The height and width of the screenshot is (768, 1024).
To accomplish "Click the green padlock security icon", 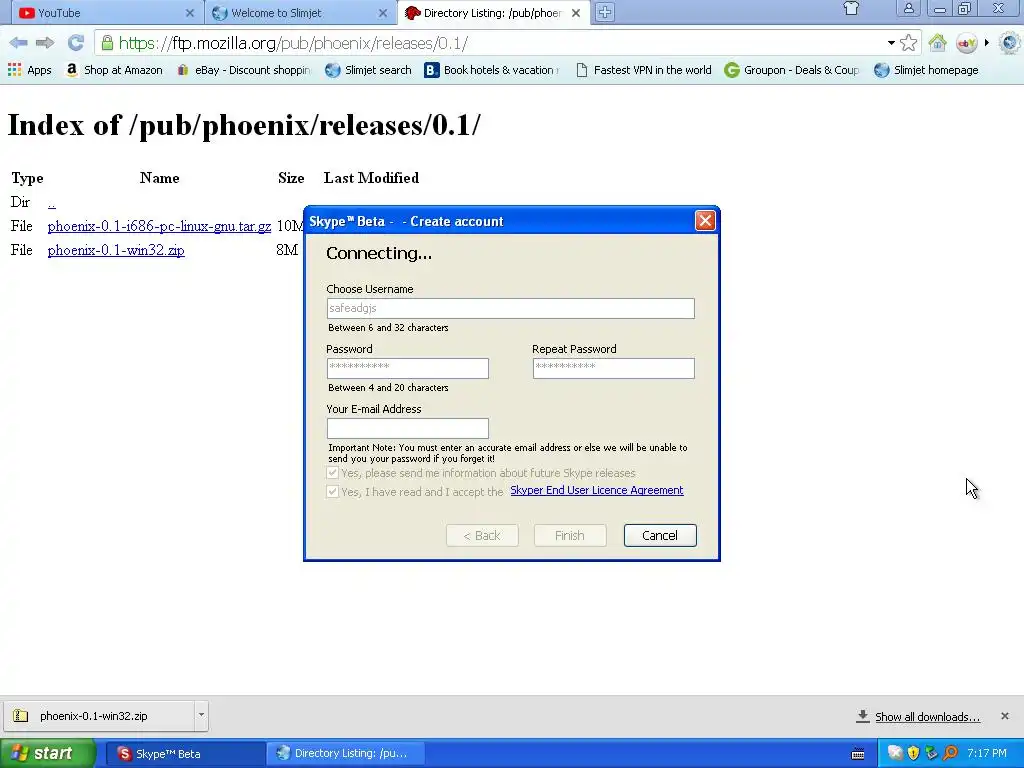I will tap(107, 43).
